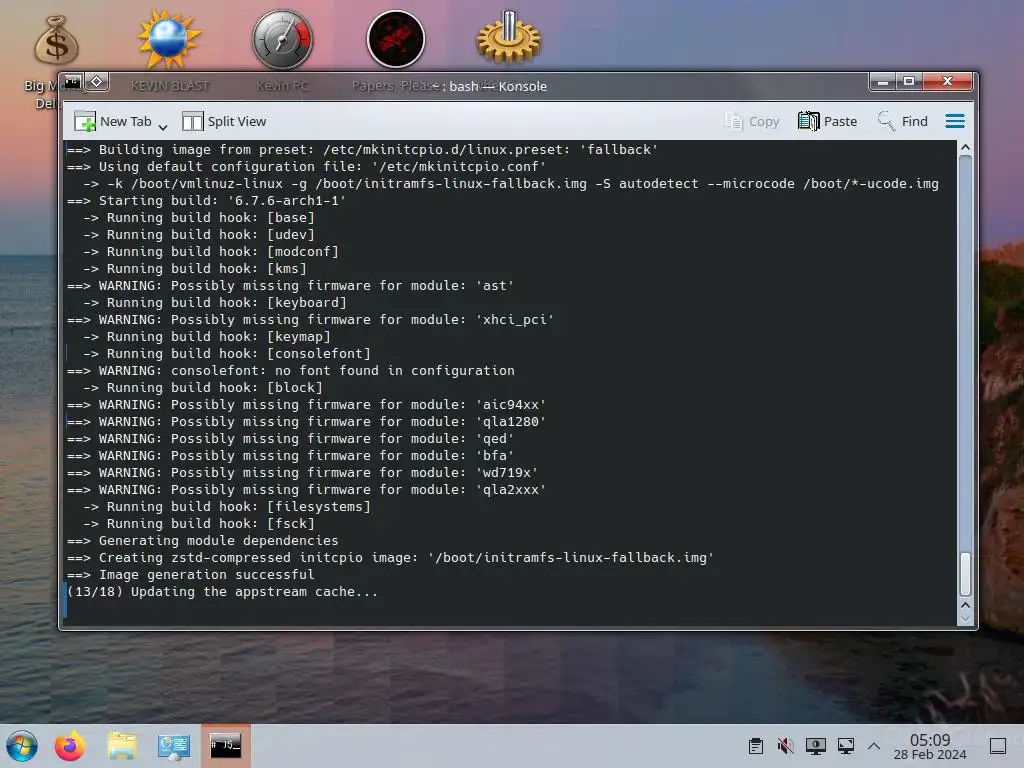
Task: Click the 'Building image from preset' line
Action: click(362, 150)
